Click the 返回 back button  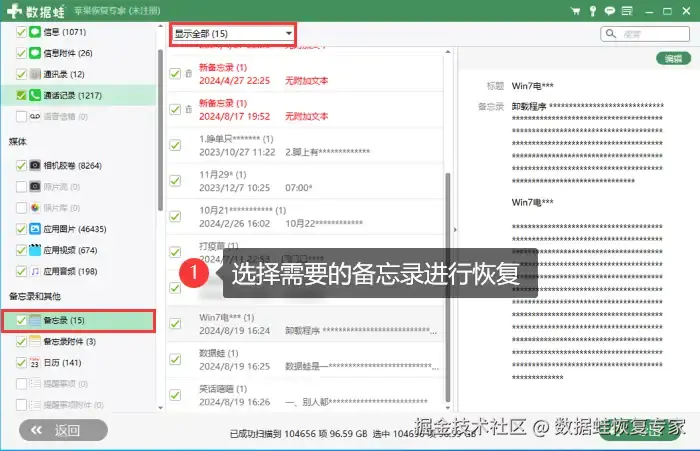(63, 430)
